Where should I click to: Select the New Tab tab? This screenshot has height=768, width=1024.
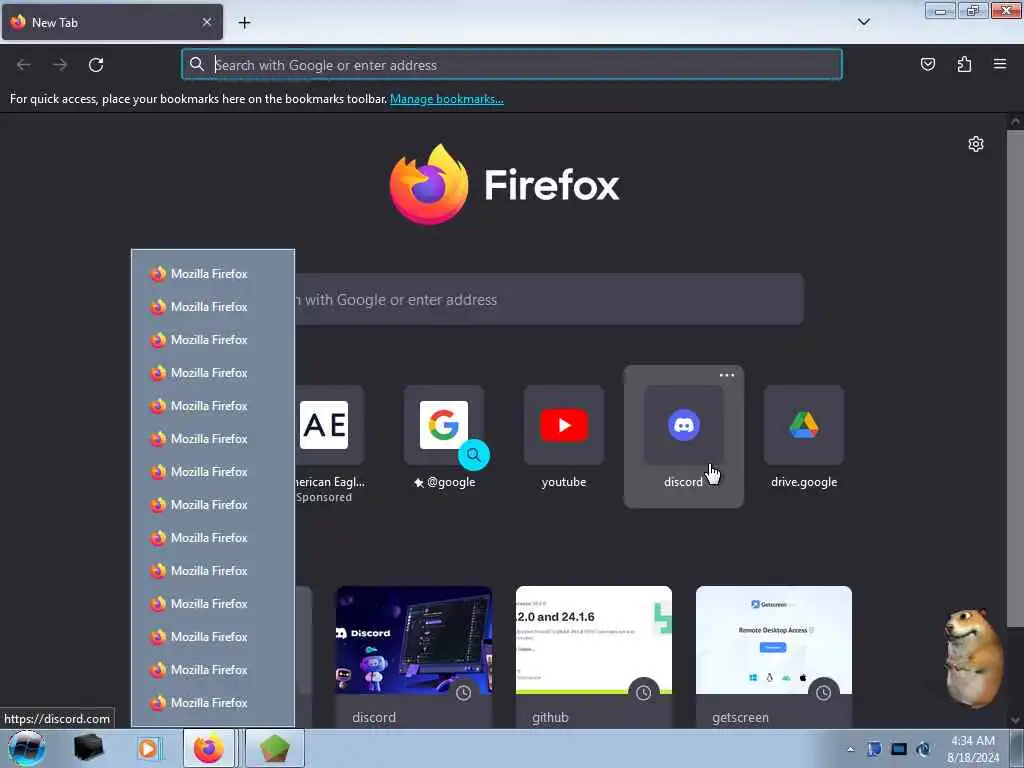[112, 22]
